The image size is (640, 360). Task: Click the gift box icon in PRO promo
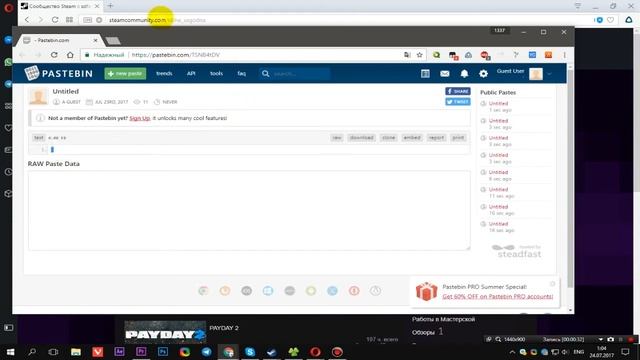pyautogui.click(x=427, y=291)
